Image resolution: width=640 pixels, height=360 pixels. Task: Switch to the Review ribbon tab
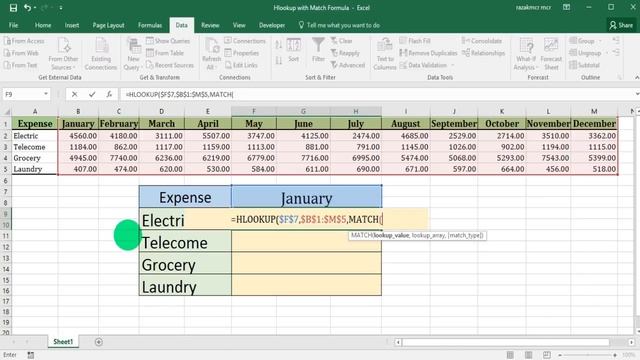coord(210,25)
